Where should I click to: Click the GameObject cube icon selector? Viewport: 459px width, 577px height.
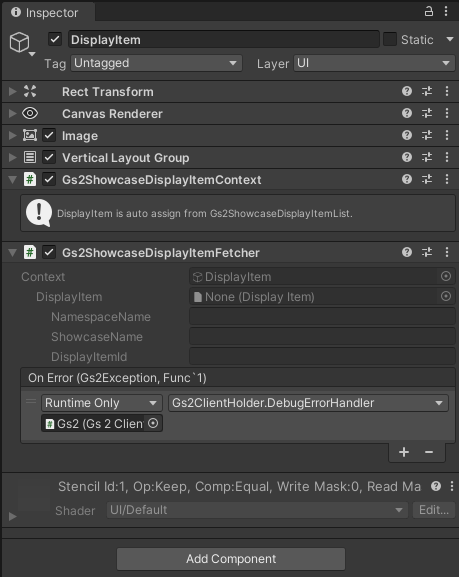tap(20, 42)
